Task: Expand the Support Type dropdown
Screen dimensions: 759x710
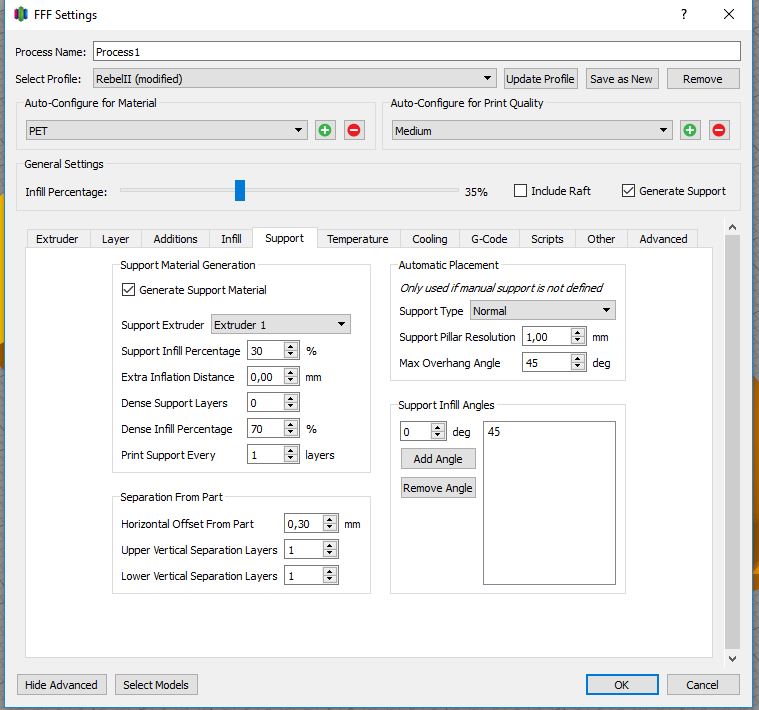Action: tap(542, 311)
